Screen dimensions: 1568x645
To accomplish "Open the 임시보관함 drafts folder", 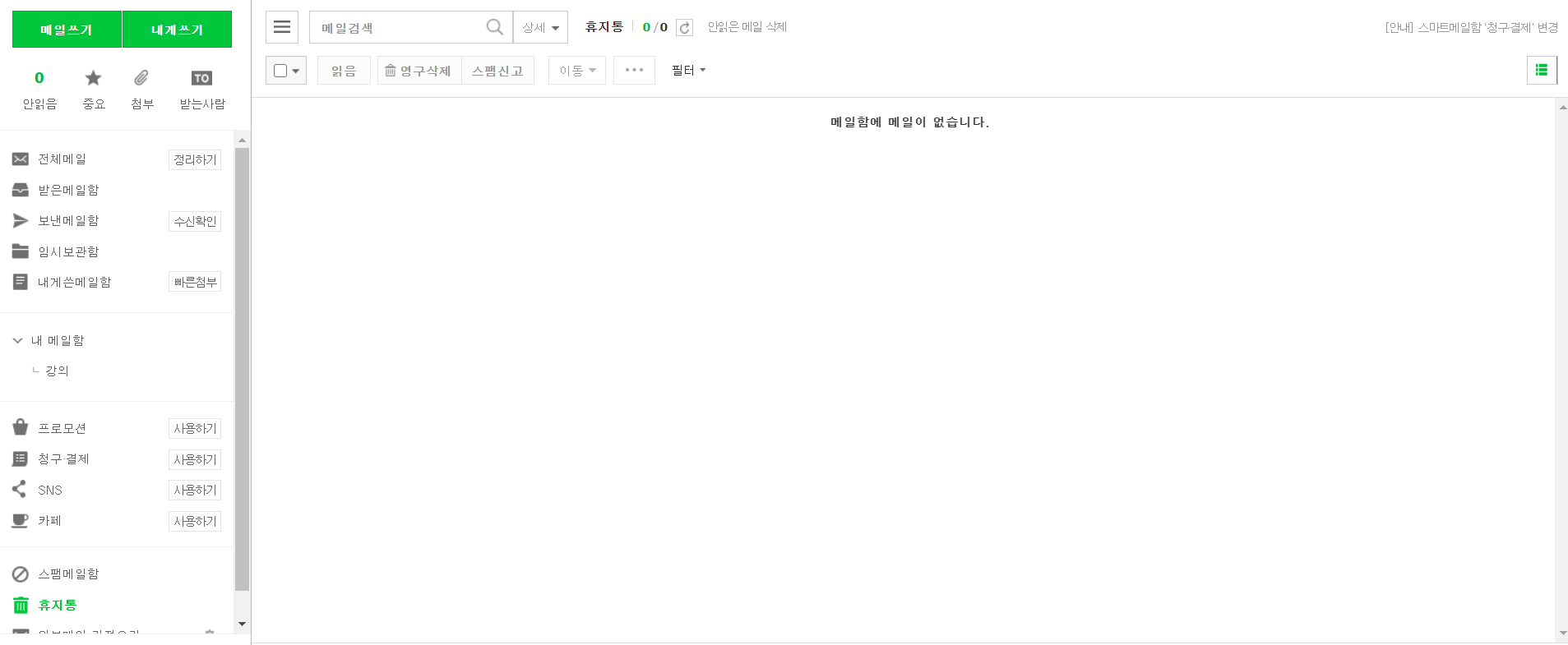I will coord(68,251).
